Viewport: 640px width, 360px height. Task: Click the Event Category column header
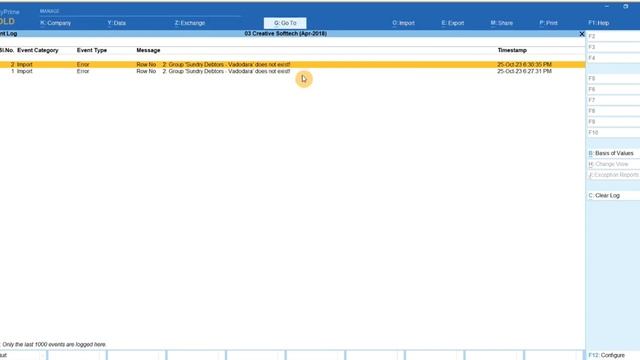pyautogui.click(x=38, y=50)
